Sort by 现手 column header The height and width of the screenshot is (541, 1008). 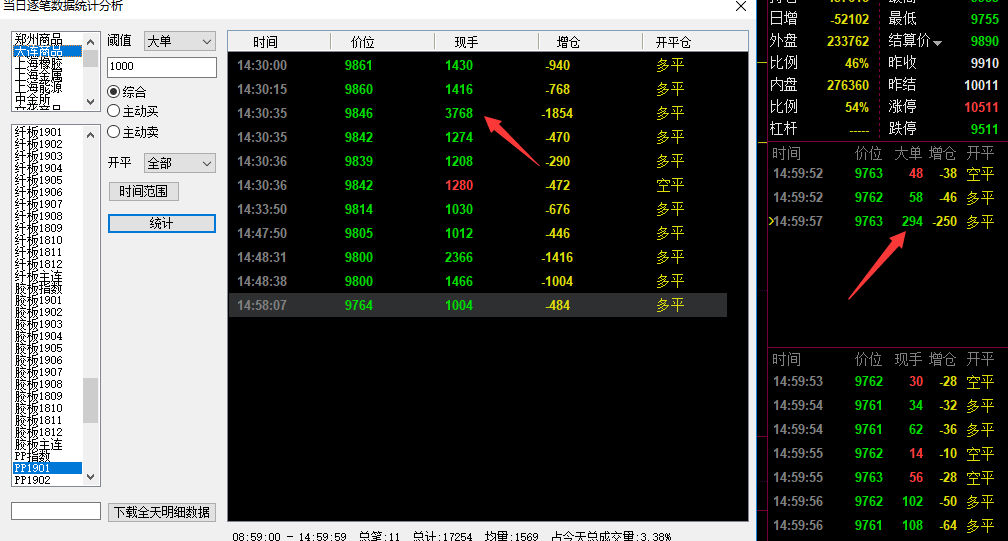[466, 42]
